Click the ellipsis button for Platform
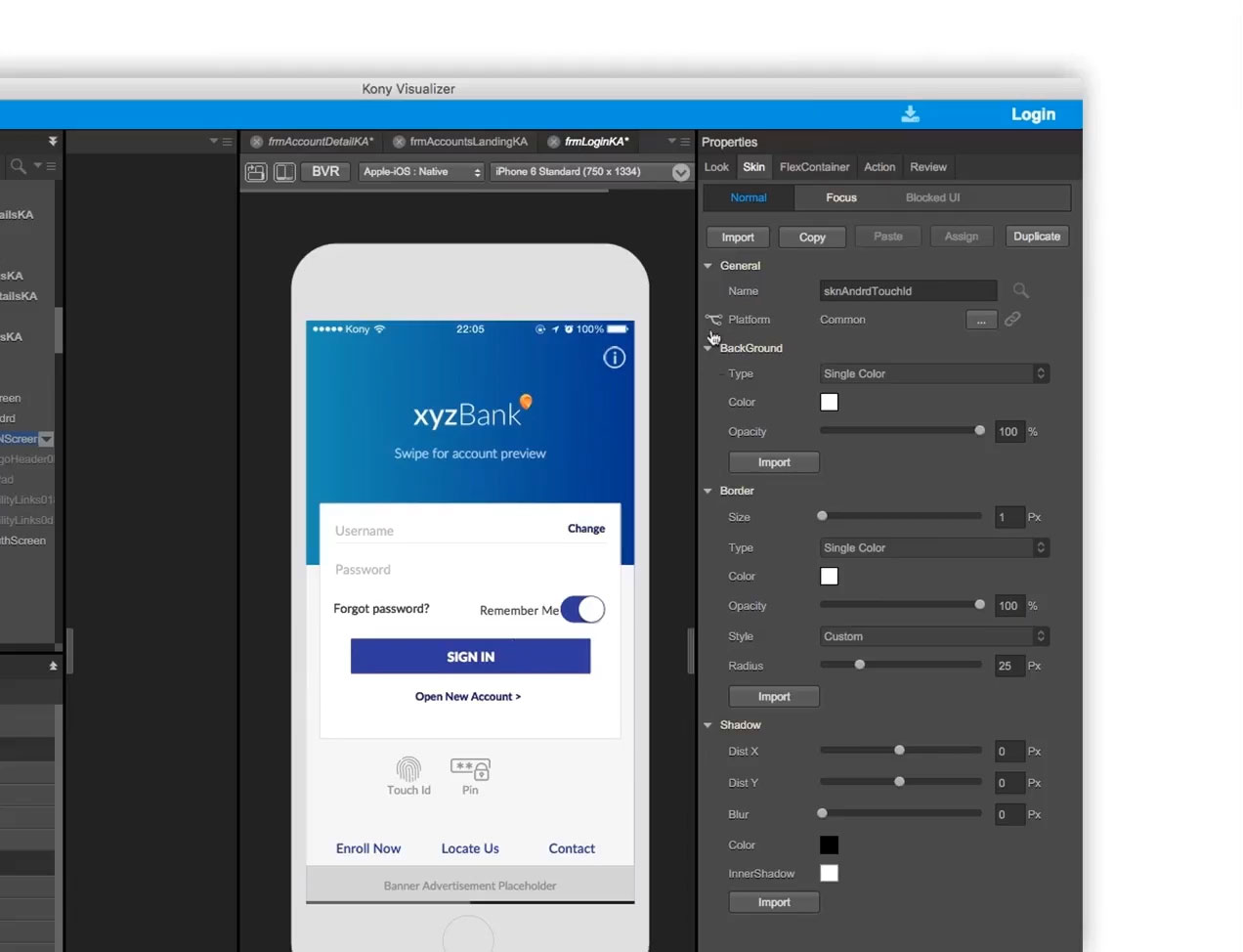Viewport: 1243px width, 952px height. pos(981,320)
